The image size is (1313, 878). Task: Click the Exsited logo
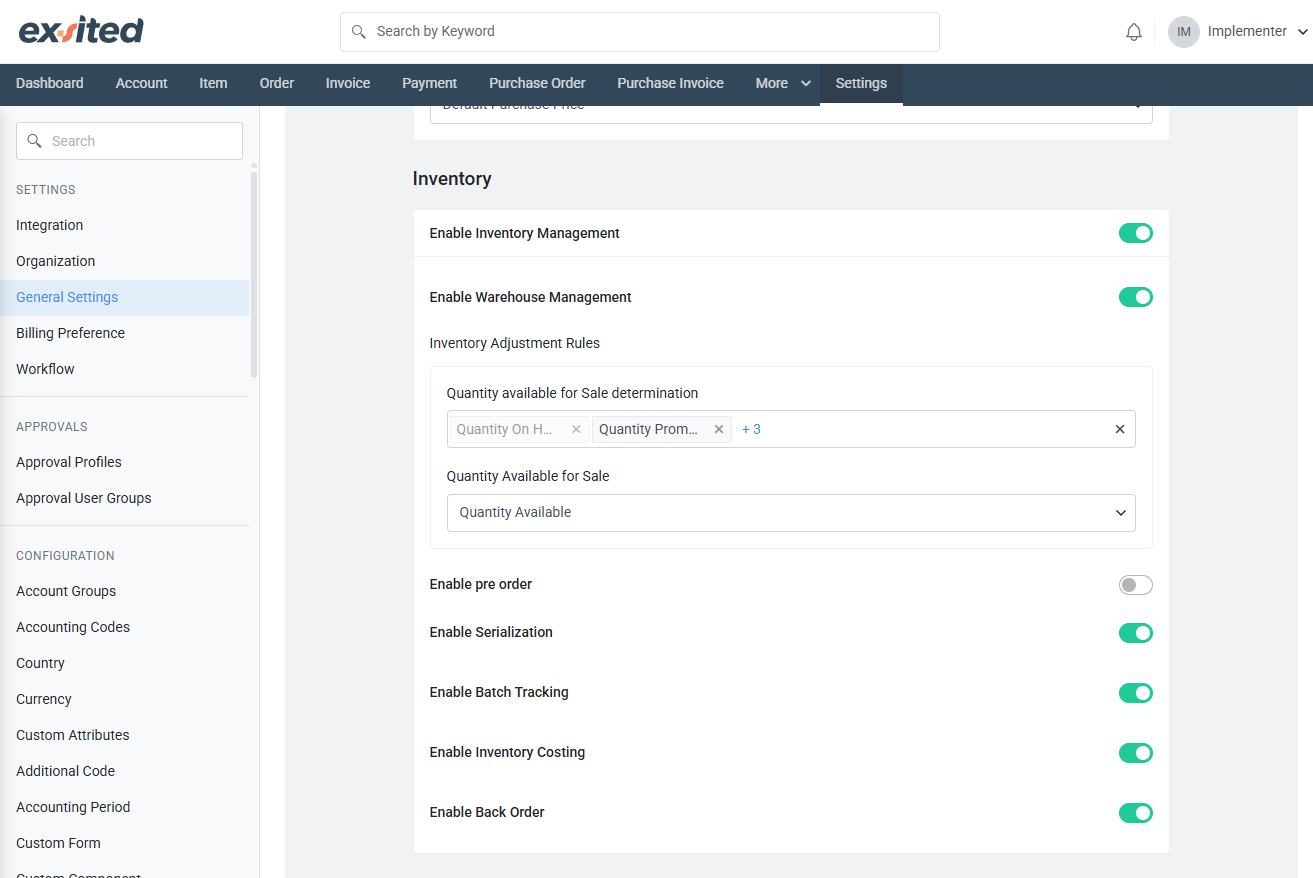point(81,31)
